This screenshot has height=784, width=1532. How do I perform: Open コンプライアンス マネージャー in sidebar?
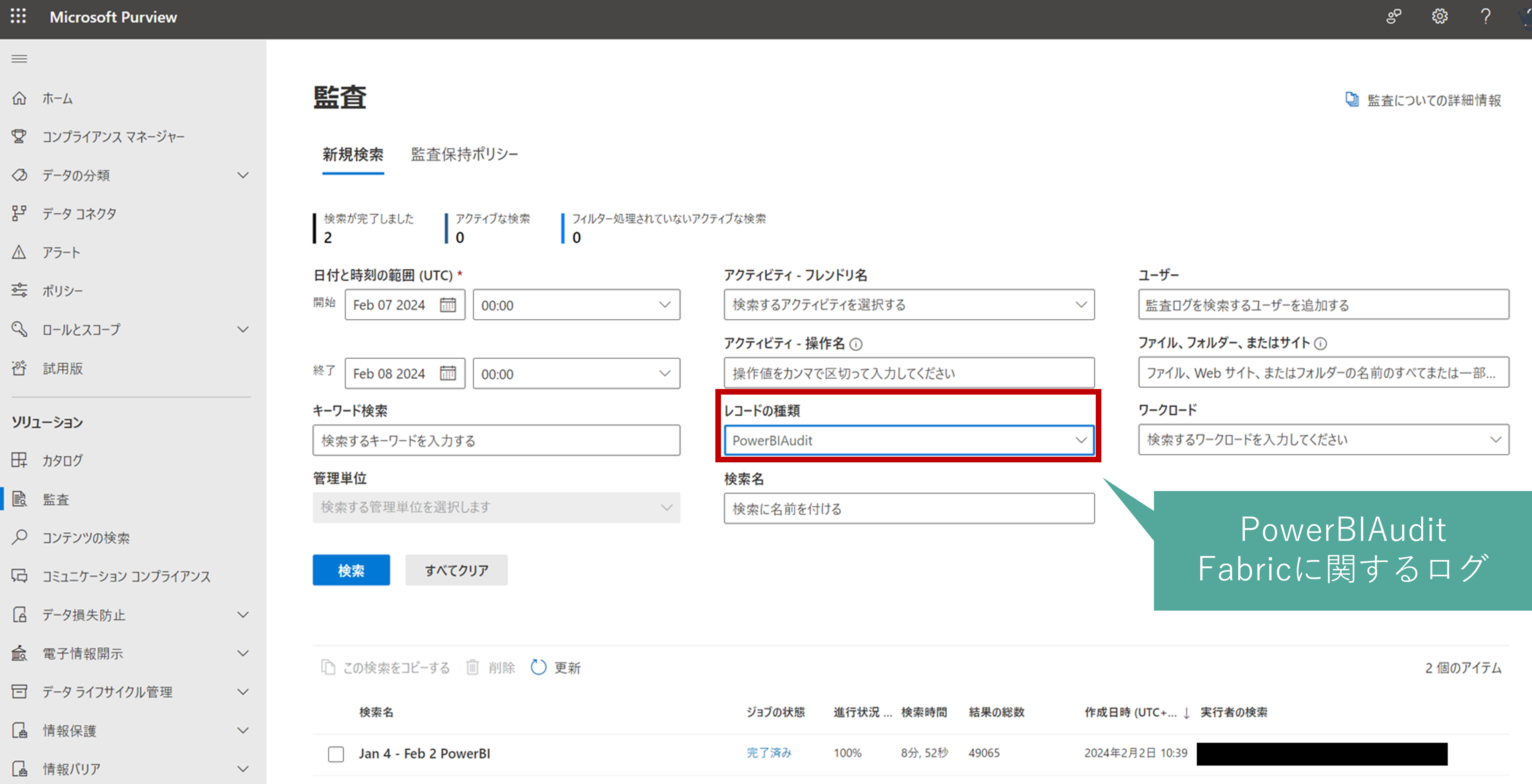point(113,137)
